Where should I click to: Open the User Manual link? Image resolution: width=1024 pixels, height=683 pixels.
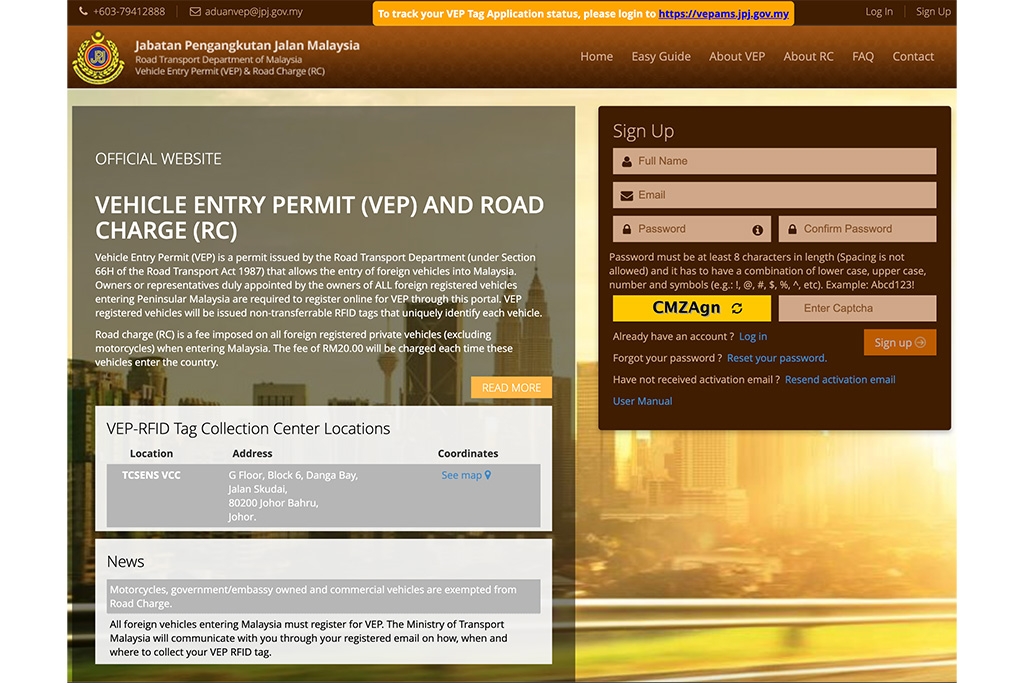tap(642, 401)
